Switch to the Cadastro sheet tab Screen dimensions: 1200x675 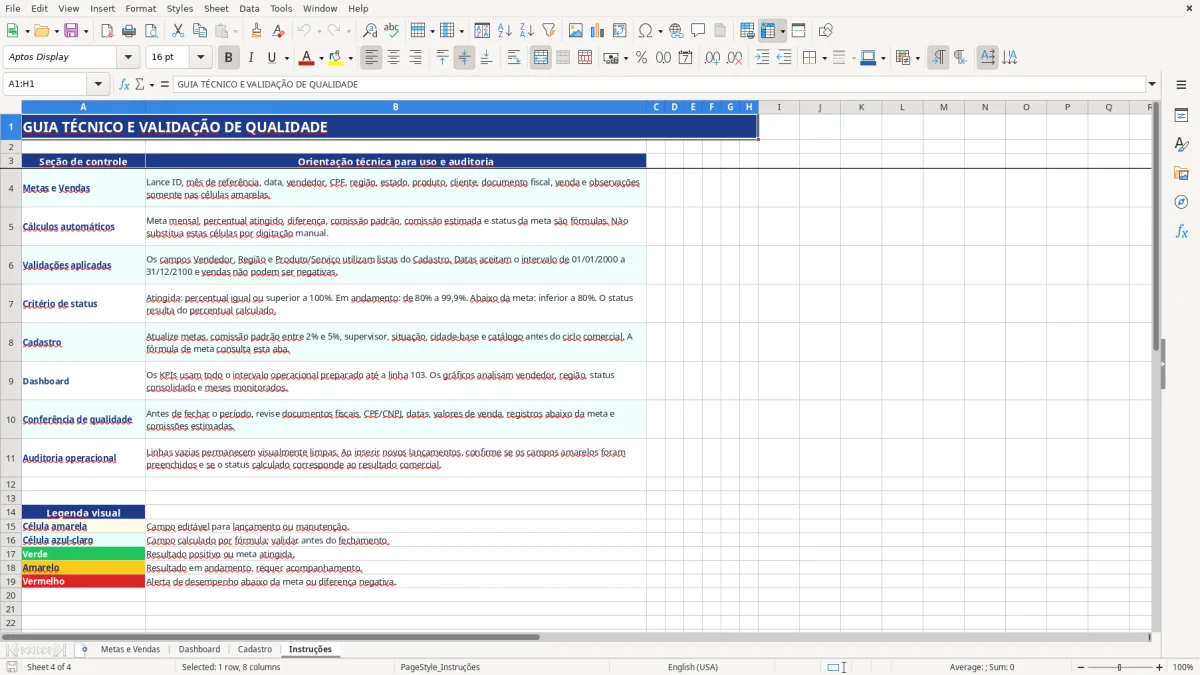point(255,649)
